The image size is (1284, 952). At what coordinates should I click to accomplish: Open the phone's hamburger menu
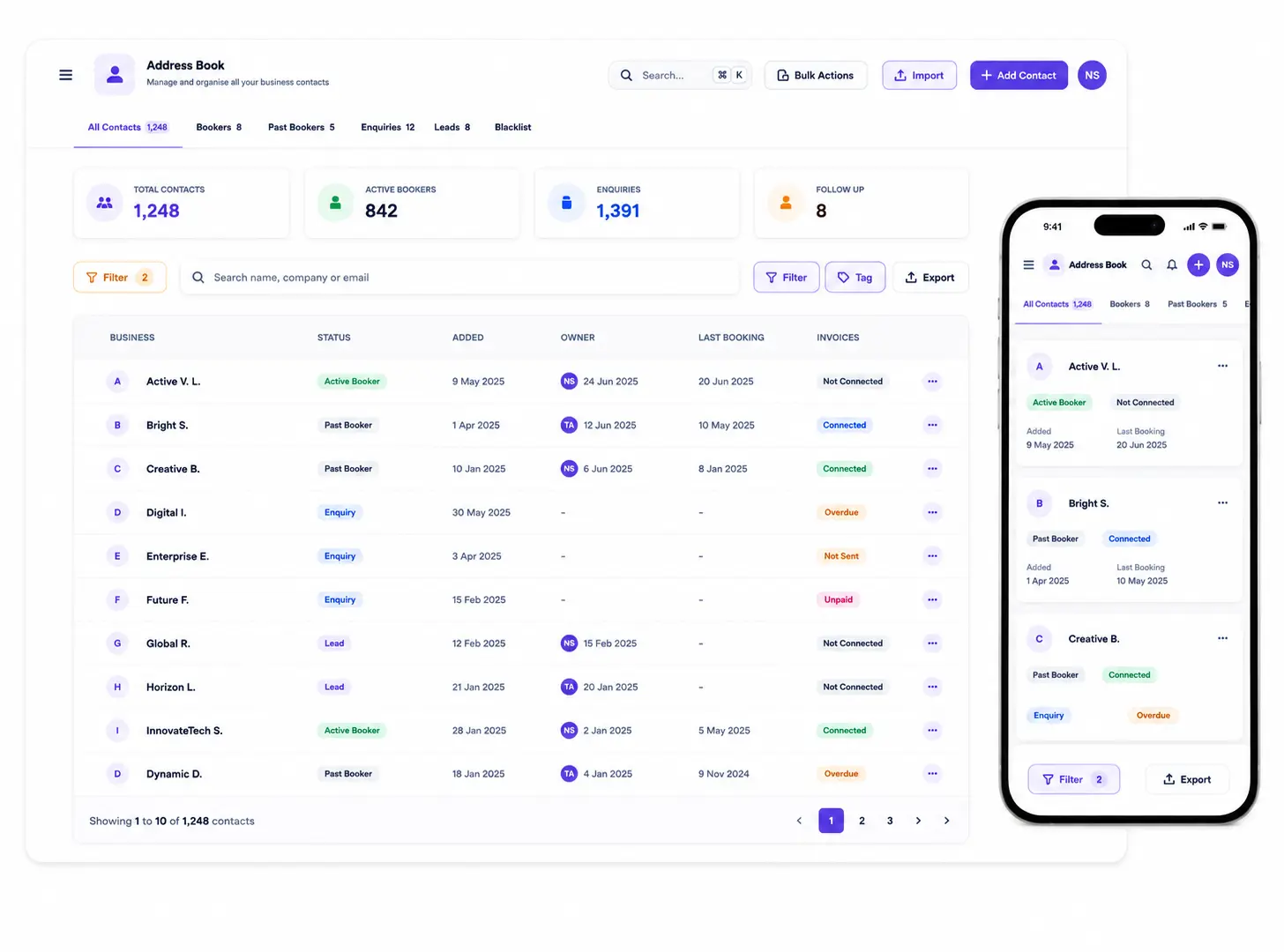point(1028,264)
